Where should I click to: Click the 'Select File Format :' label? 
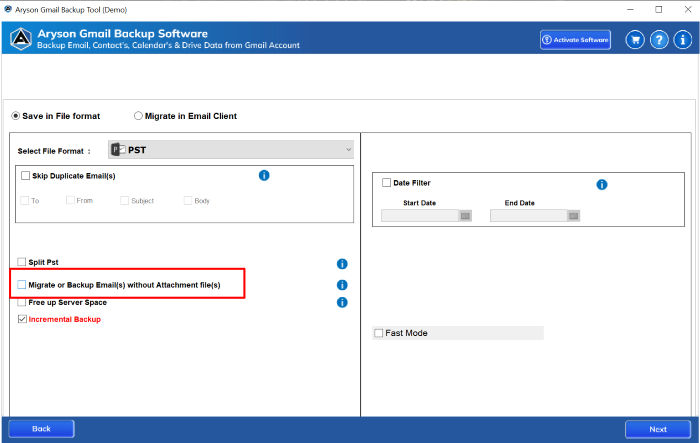pos(54,151)
